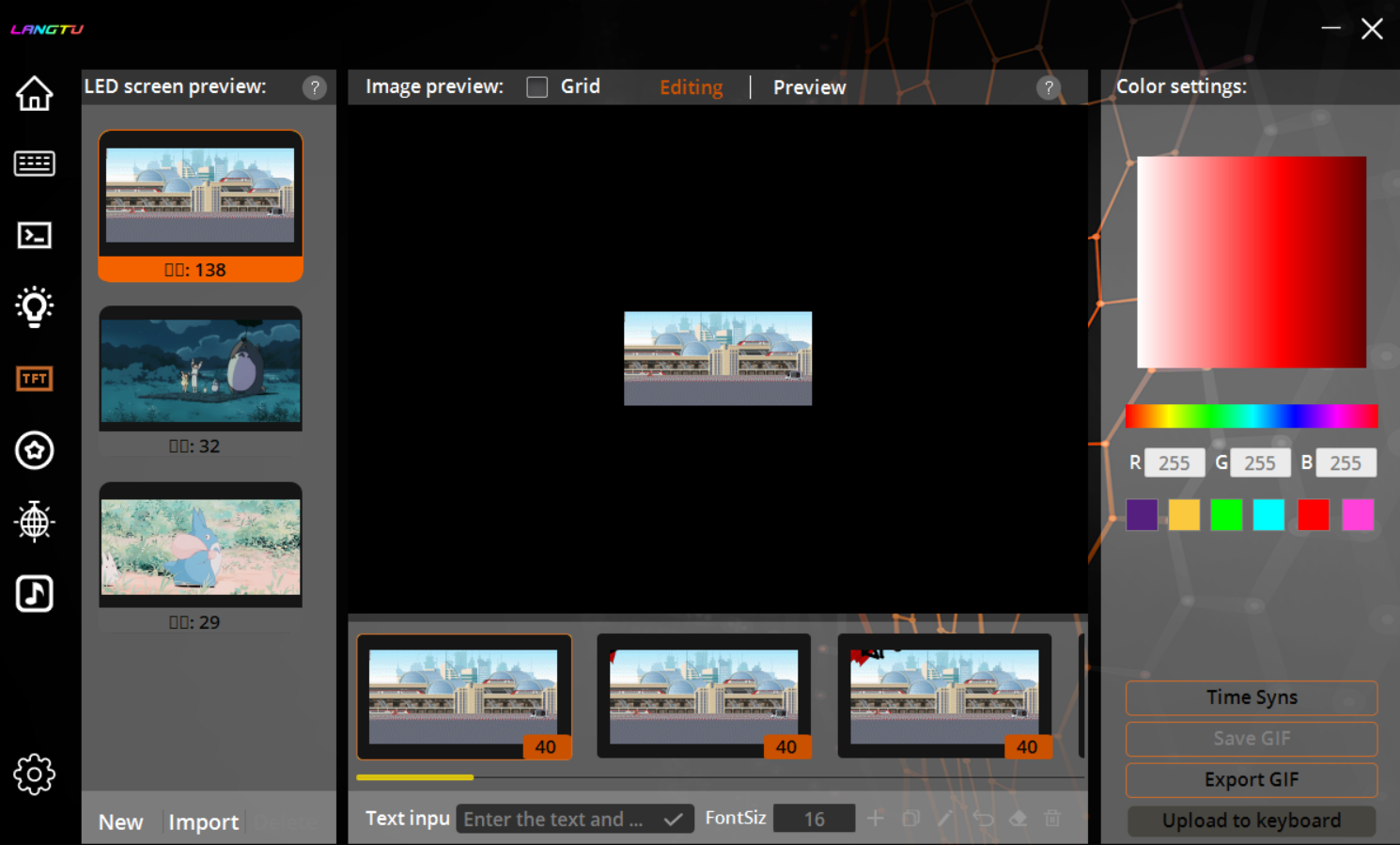This screenshot has height=845, width=1400.
Task: Click the copy frame icon
Action: (x=910, y=819)
